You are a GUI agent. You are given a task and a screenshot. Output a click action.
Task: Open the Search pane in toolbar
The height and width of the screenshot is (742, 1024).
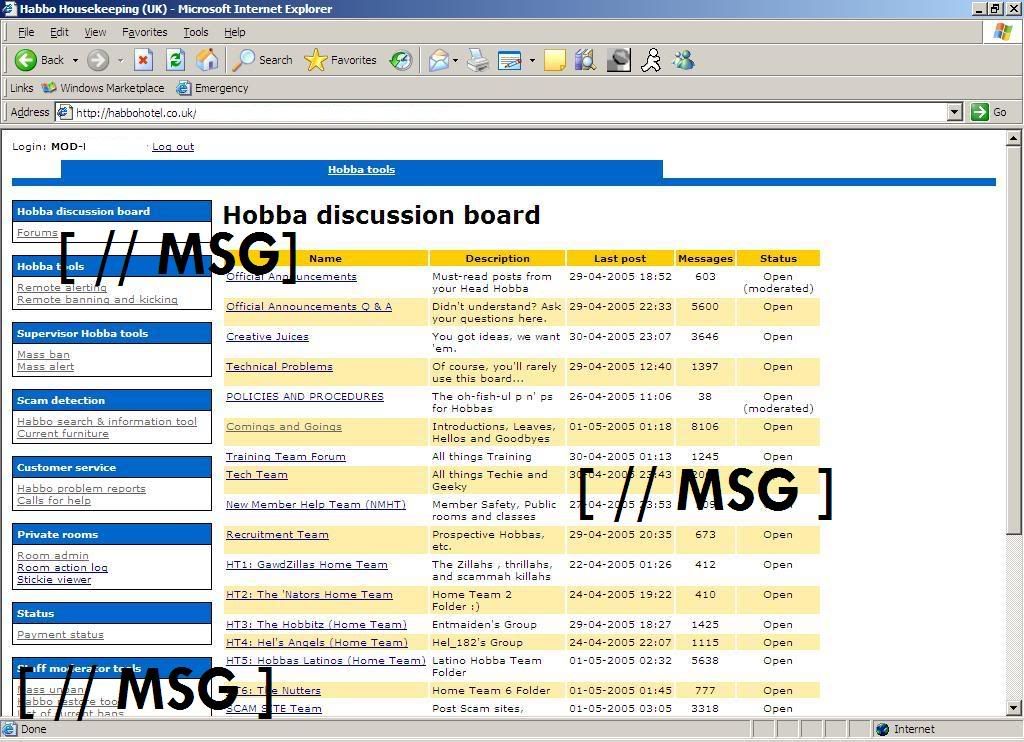pos(262,60)
